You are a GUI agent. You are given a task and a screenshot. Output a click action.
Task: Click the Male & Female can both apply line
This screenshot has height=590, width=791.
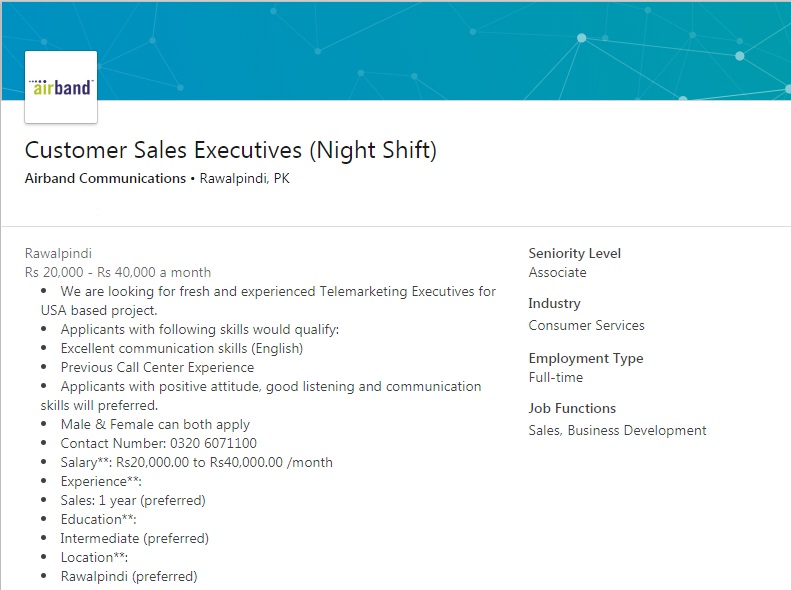pyautogui.click(x=155, y=424)
